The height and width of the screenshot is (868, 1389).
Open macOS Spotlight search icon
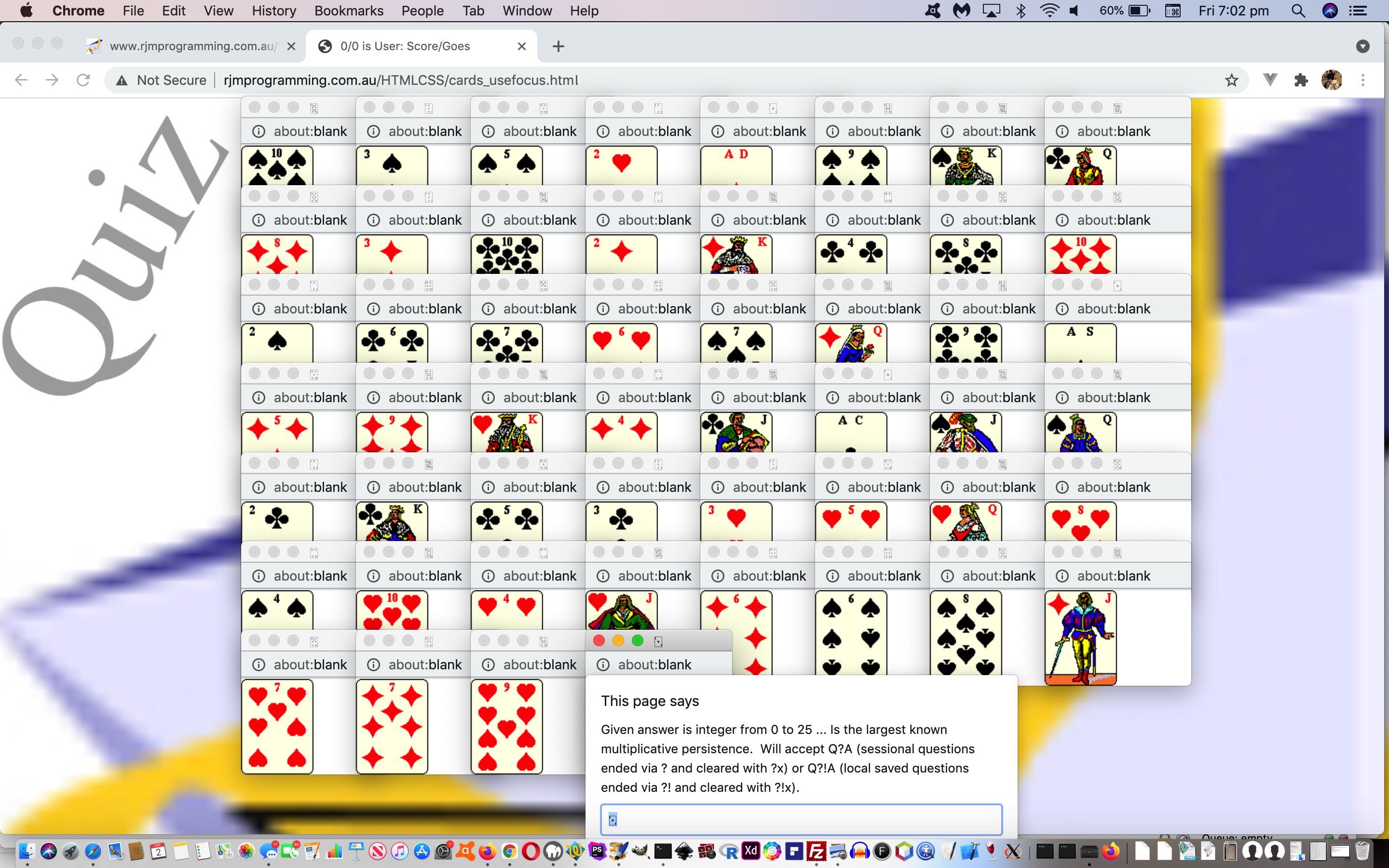point(1298,11)
